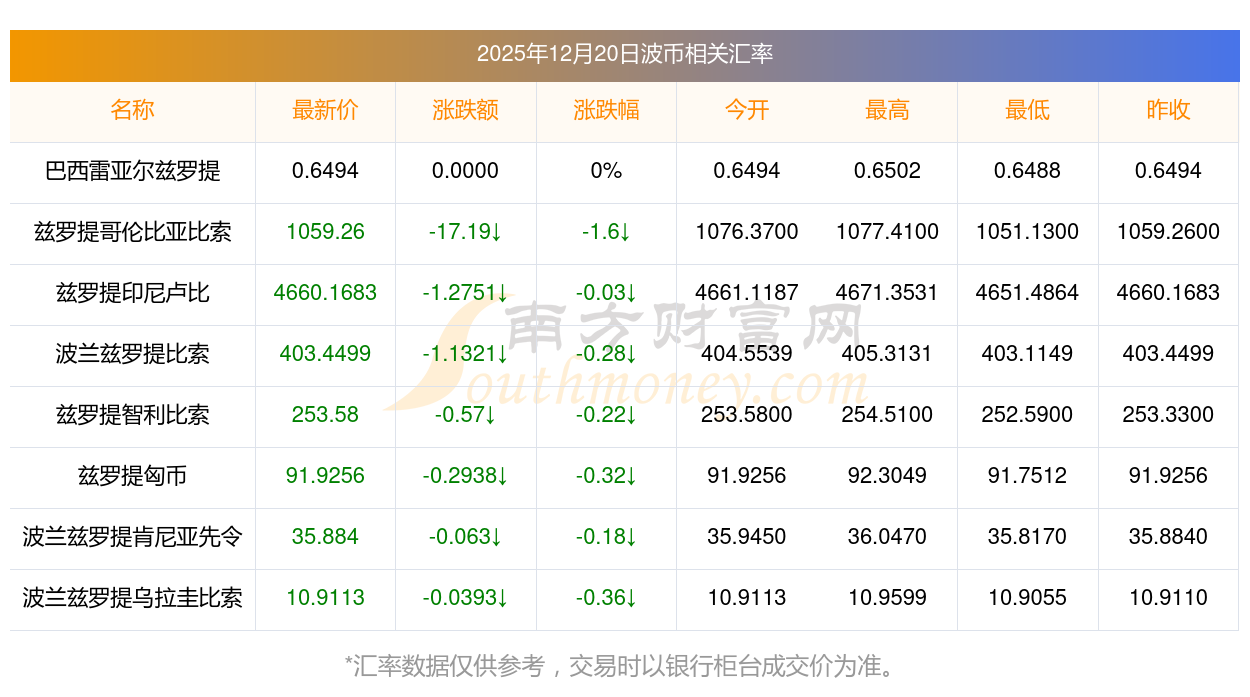
Task: Open the 波兰兹罗提肯尼亚先令 row name
Action: (x=132, y=537)
